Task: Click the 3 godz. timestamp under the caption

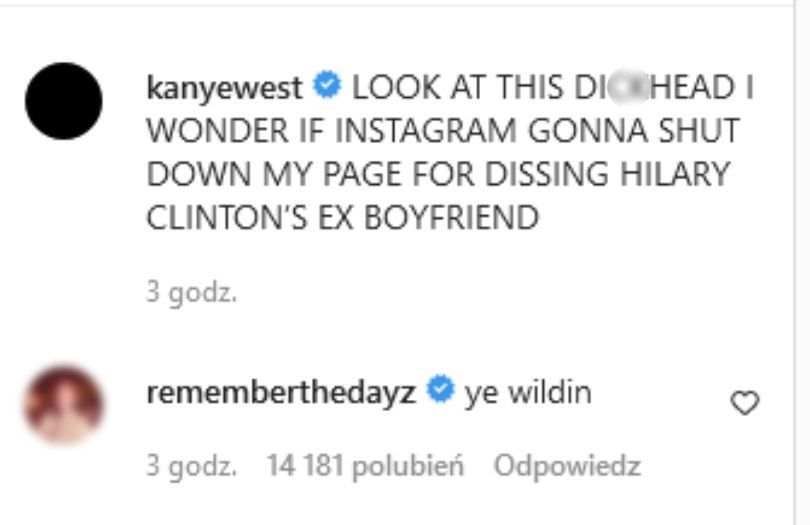Action: click(x=192, y=292)
